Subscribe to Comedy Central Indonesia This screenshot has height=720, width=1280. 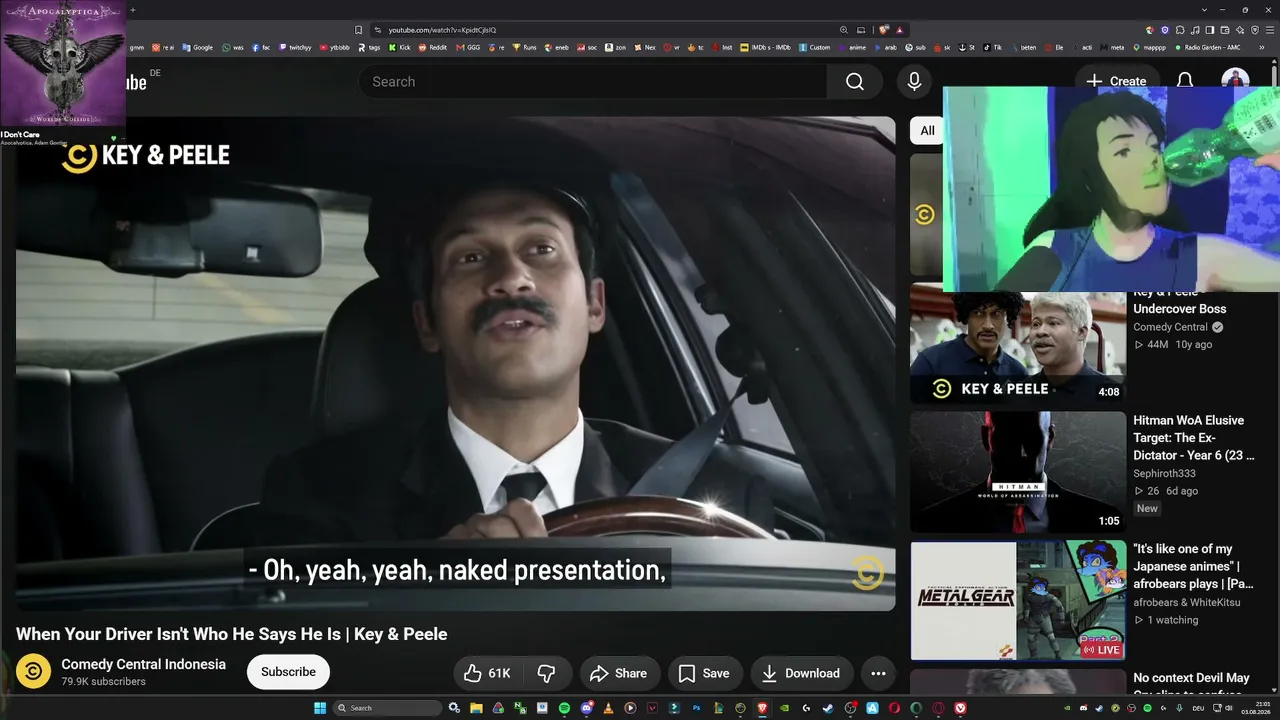click(288, 672)
